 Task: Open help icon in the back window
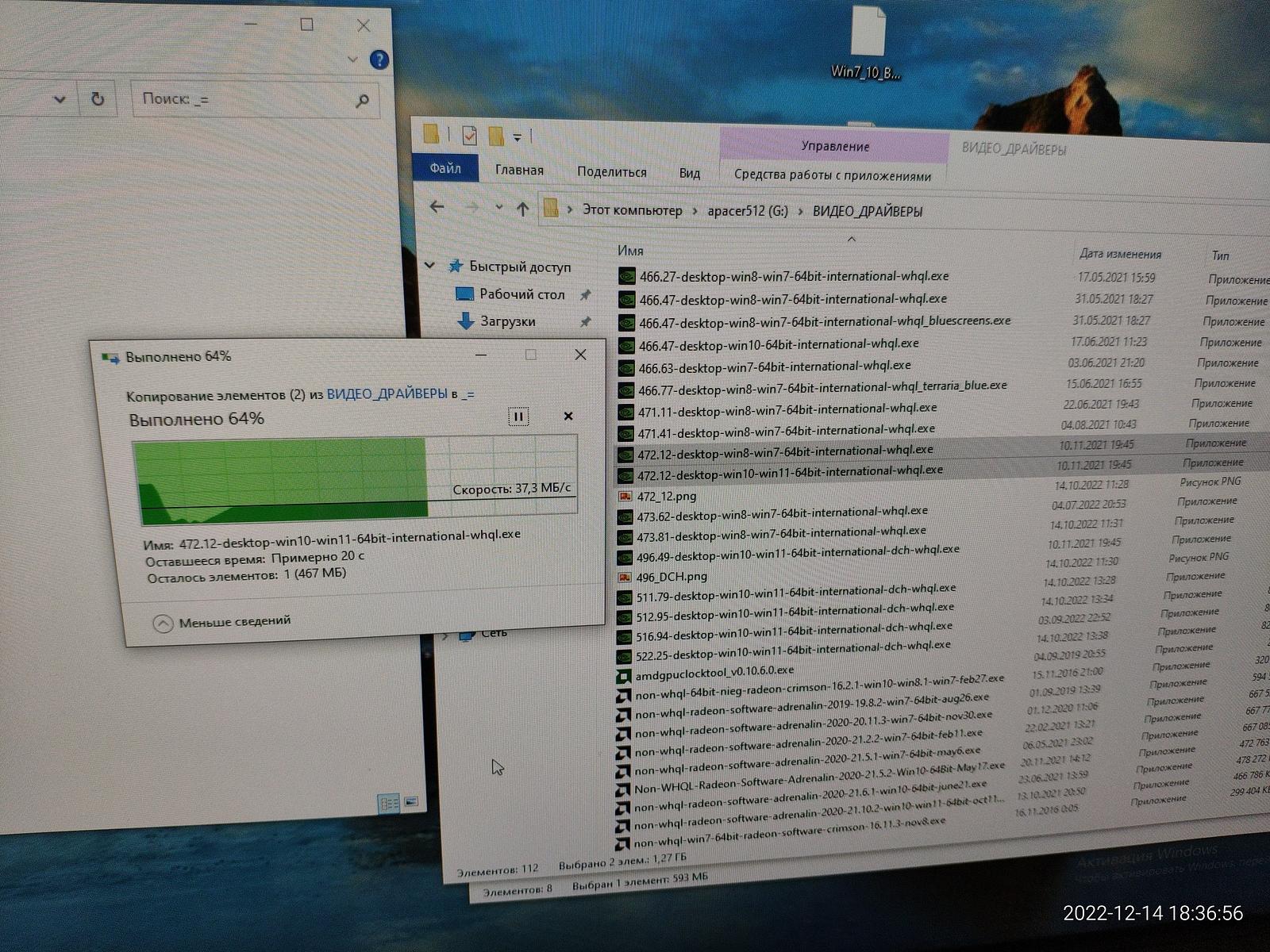[379, 59]
